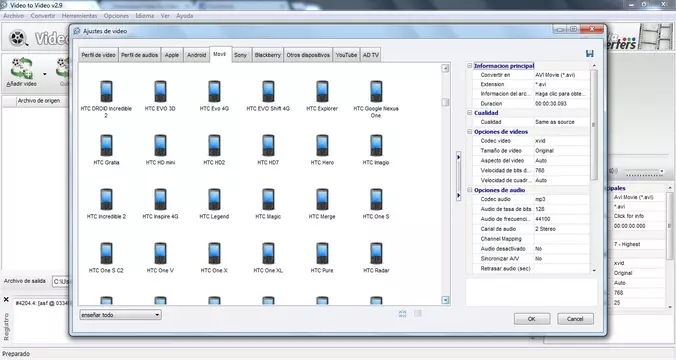This screenshot has width=676, height=360.
Task: Click the Cancel button
Action: point(575,319)
